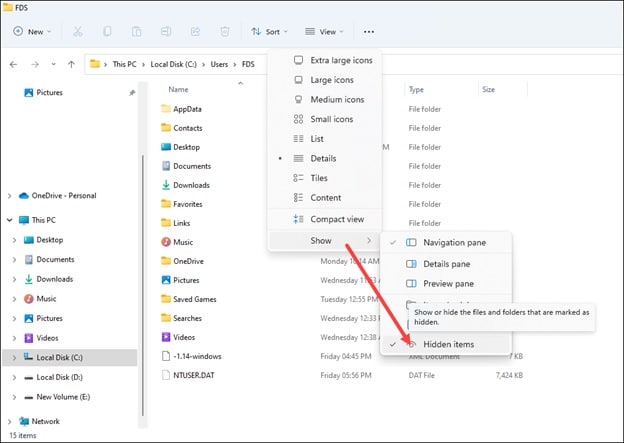
Task: Click the Copy icon in toolbar
Action: (x=108, y=31)
